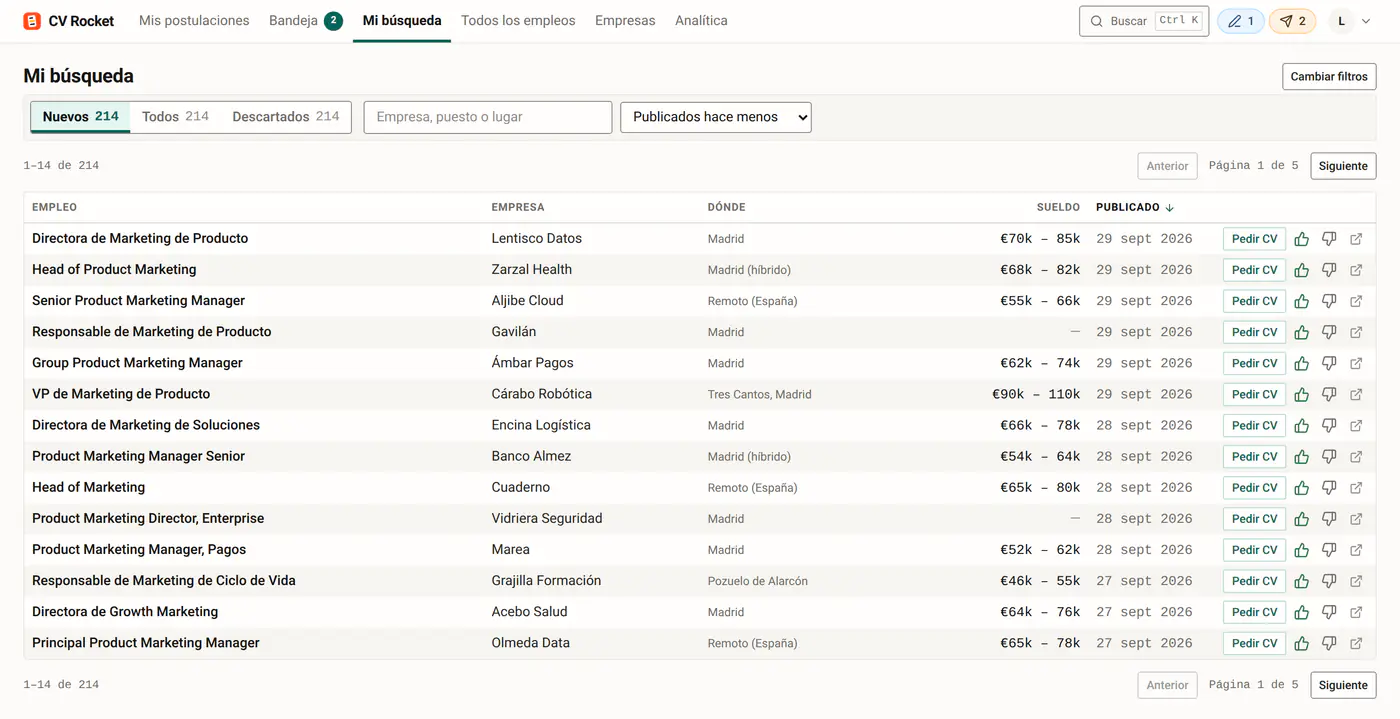
Task: Like the Gavilán job listing
Action: click(1302, 332)
